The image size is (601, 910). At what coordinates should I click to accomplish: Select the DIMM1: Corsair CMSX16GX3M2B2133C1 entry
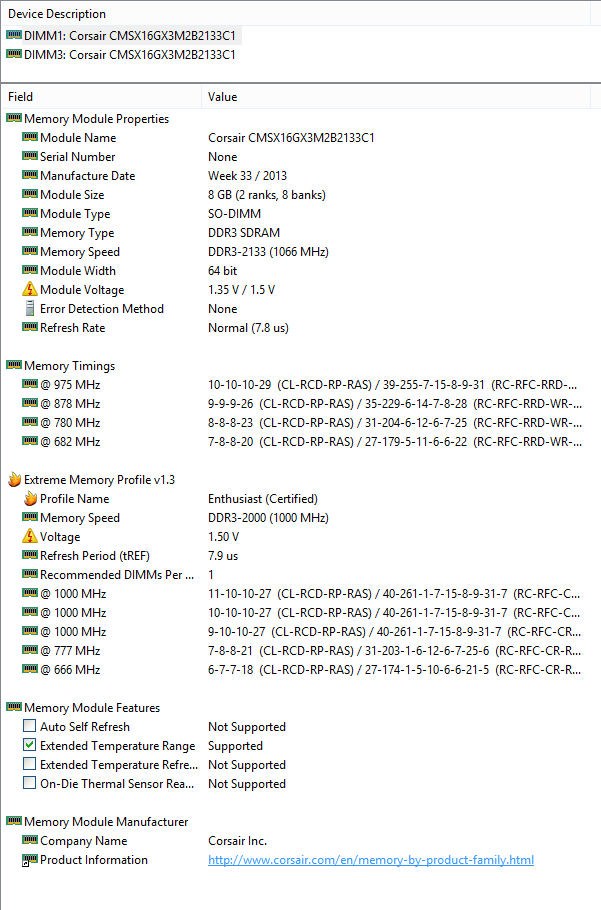130,35
